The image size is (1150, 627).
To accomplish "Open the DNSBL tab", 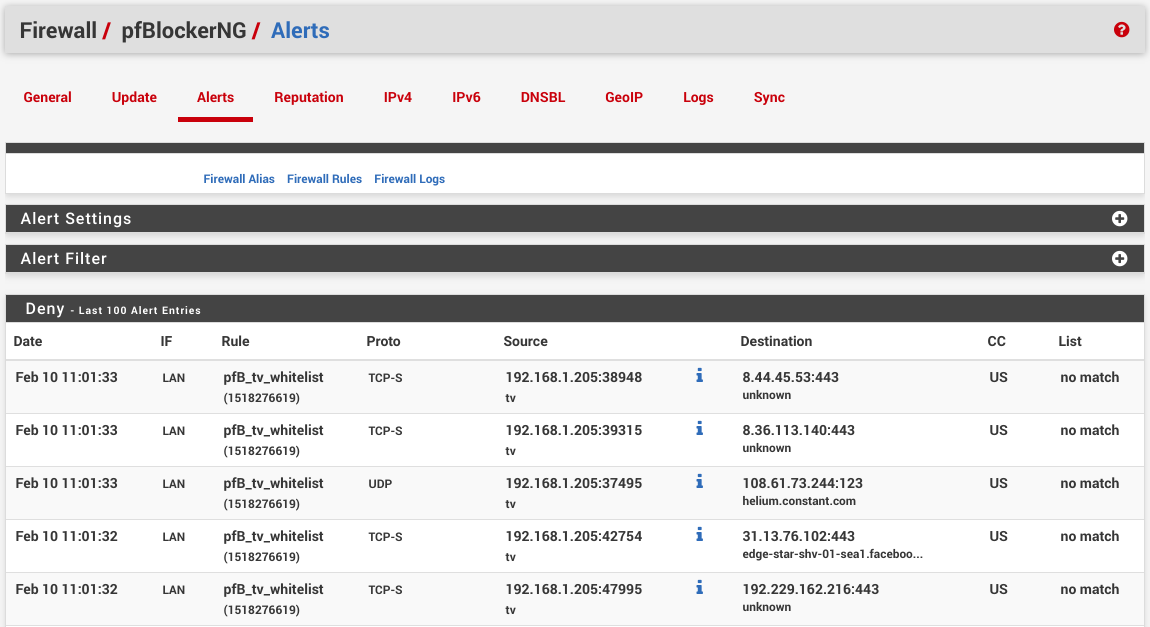I will pos(543,98).
